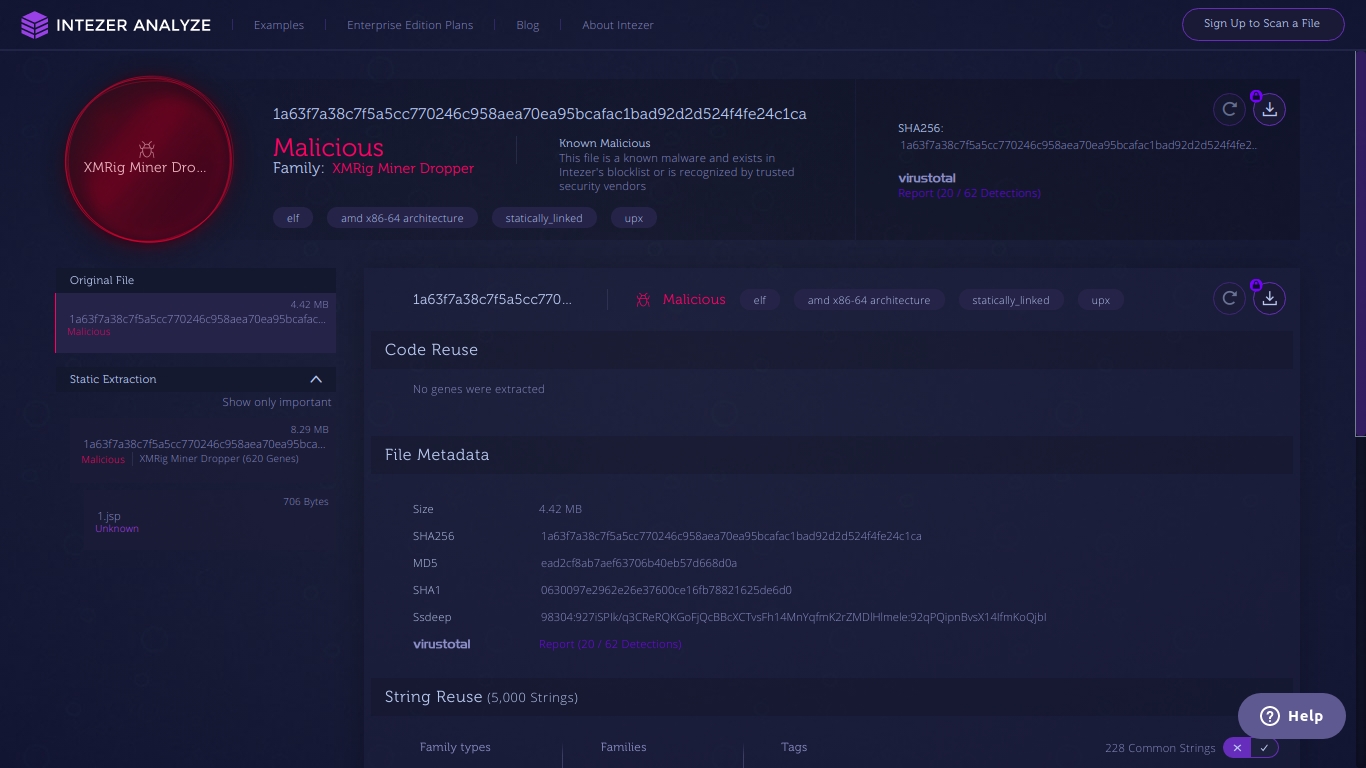Open About Intezer page
Viewport: 1366px width, 768px height.
point(618,25)
